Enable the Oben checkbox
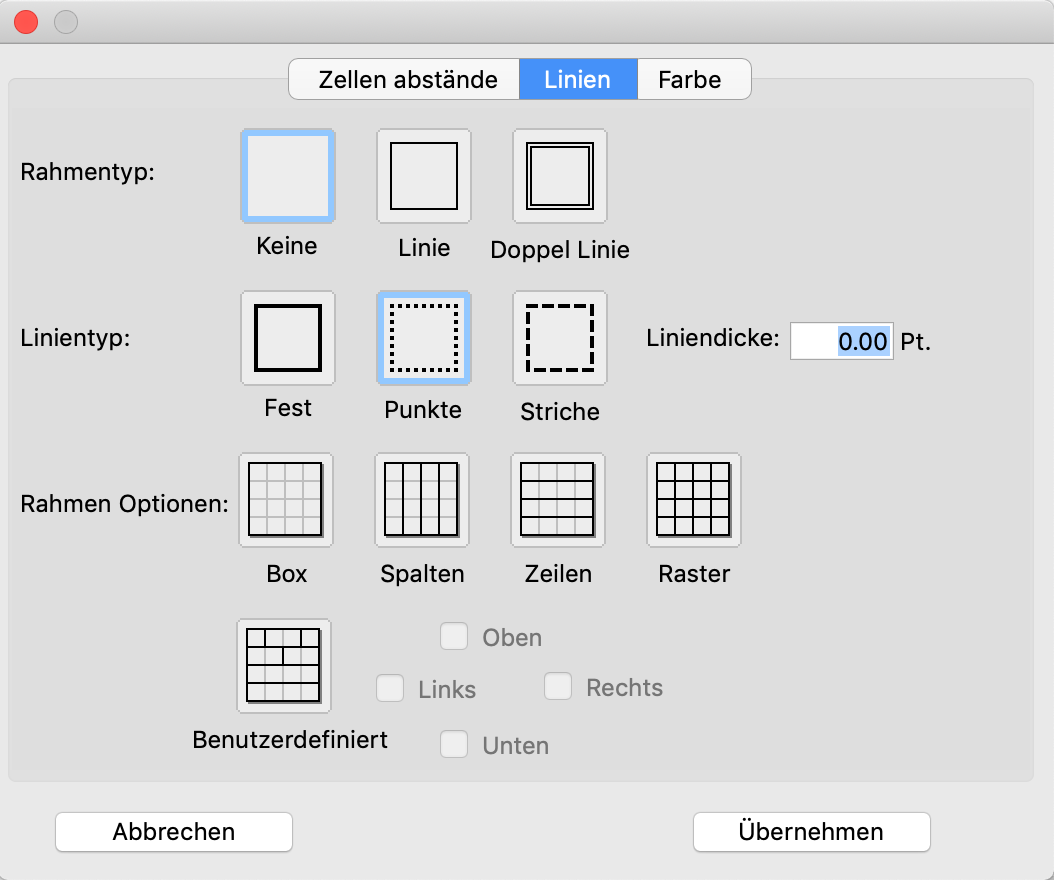The height and width of the screenshot is (880, 1054). 455,637
